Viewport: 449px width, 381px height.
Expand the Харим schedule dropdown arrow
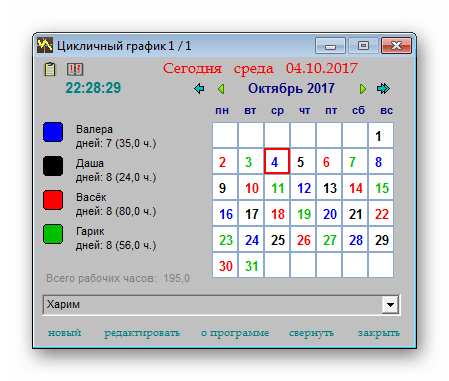[390, 304]
